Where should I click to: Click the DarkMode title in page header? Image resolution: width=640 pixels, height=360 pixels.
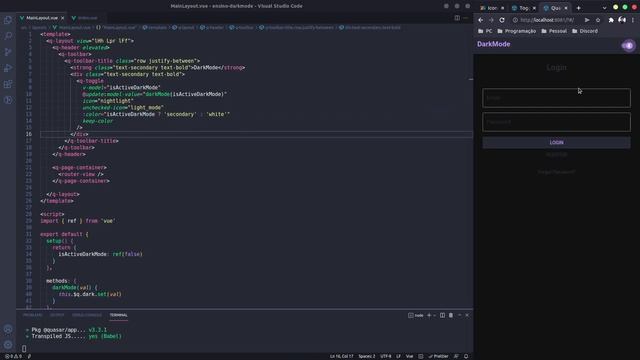[493, 44]
